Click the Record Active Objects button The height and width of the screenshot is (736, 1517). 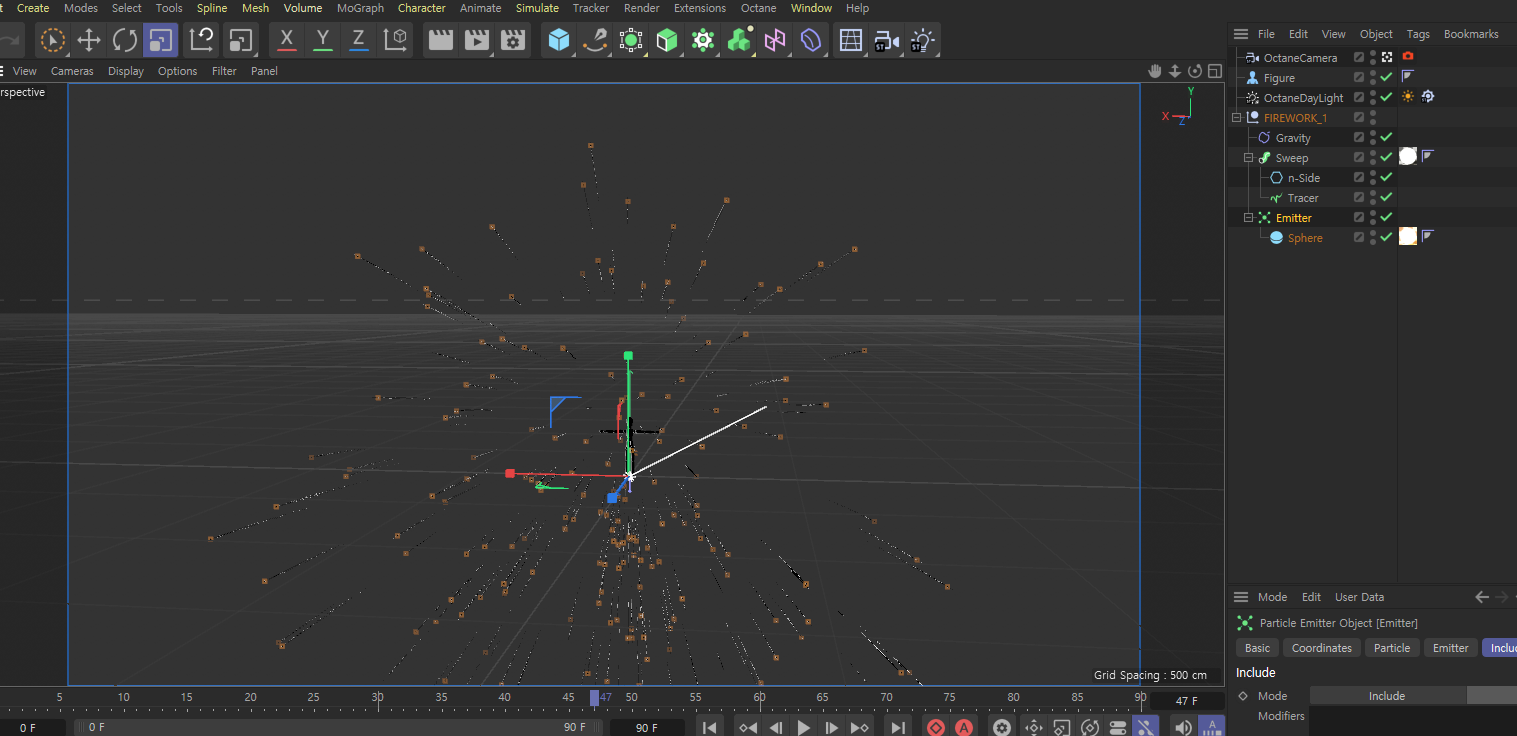[936, 728]
